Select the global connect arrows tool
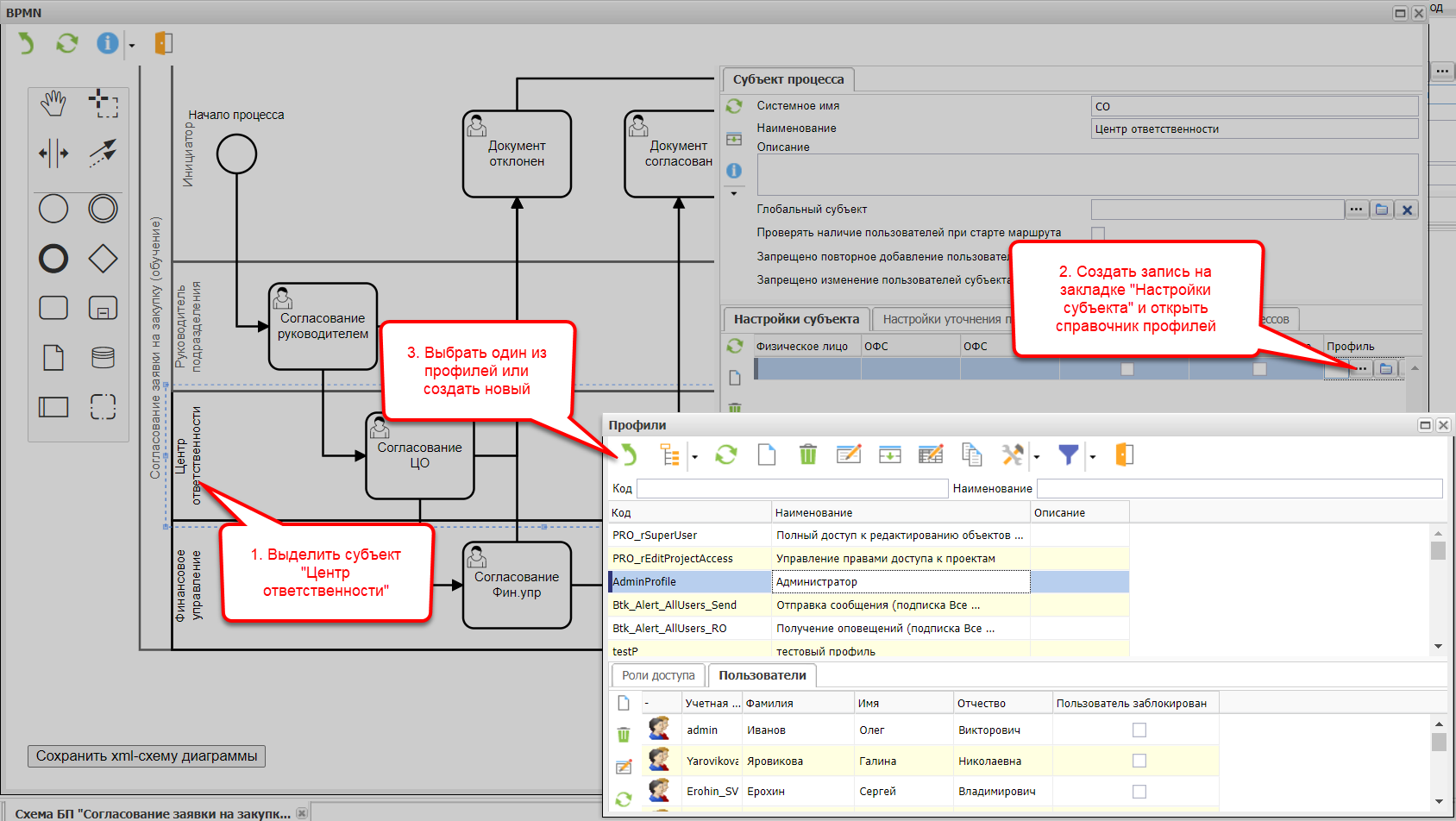Image resolution: width=1456 pixels, height=821 pixels. tap(103, 154)
